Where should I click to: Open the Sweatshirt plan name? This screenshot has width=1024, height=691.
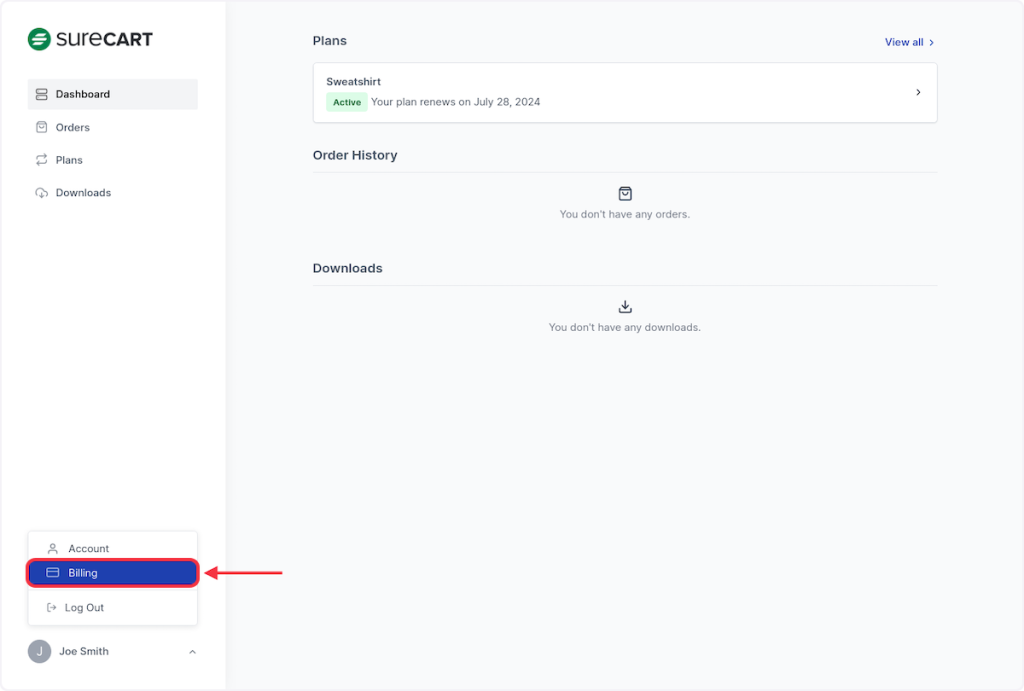click(x=353, y=82)
